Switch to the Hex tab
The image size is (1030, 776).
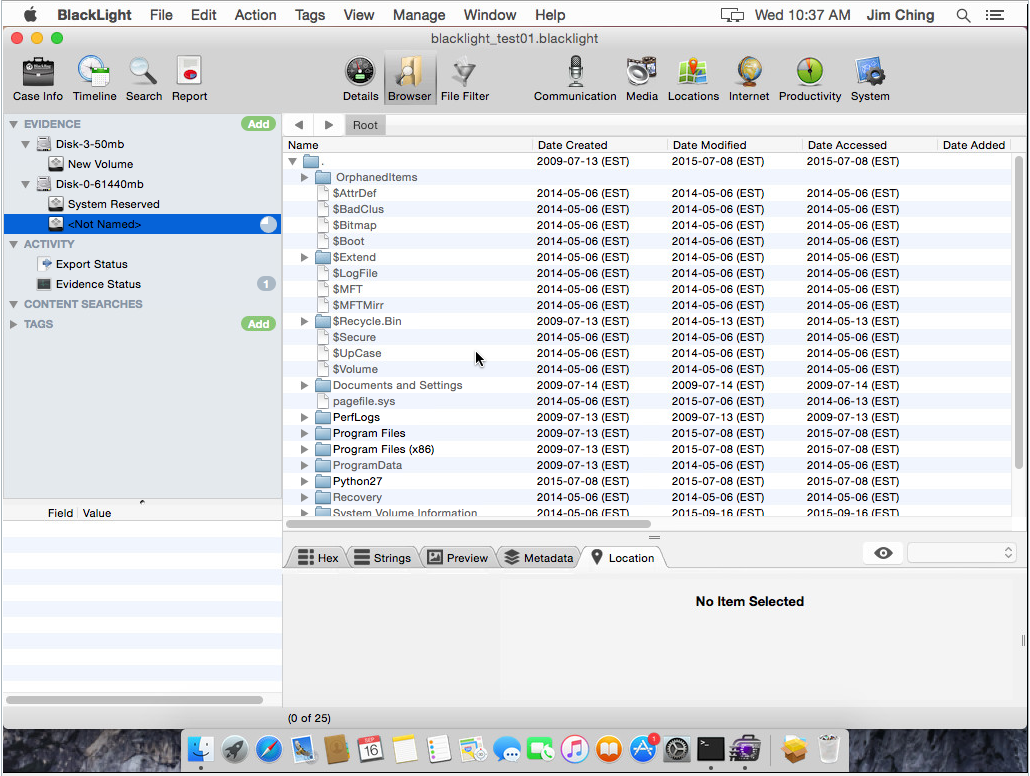pos(318,558)
